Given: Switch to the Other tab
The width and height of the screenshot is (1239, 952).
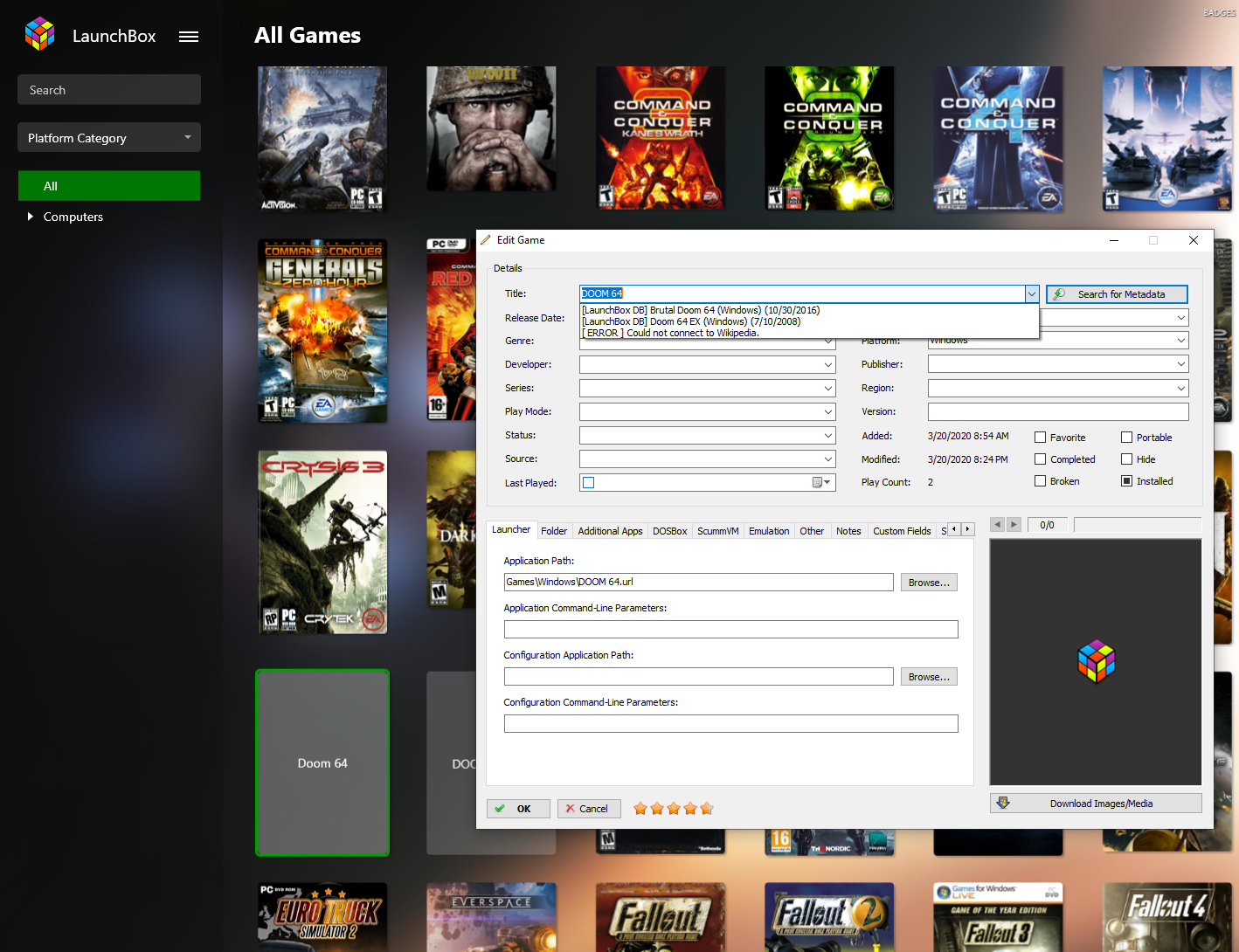Looking at the screenshot, I should [812, 531].
